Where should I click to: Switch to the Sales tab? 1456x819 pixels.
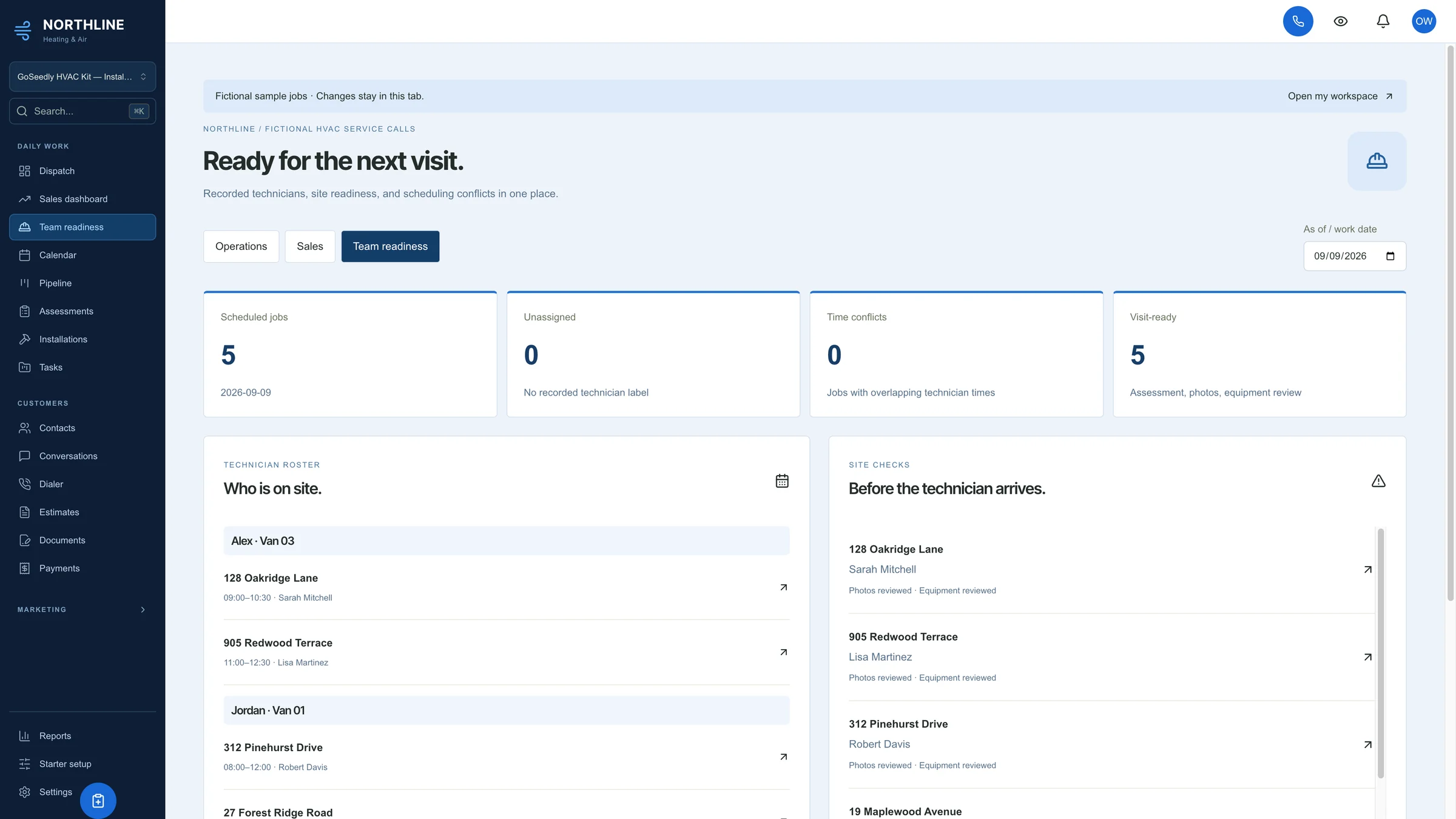tap(309, 246)
